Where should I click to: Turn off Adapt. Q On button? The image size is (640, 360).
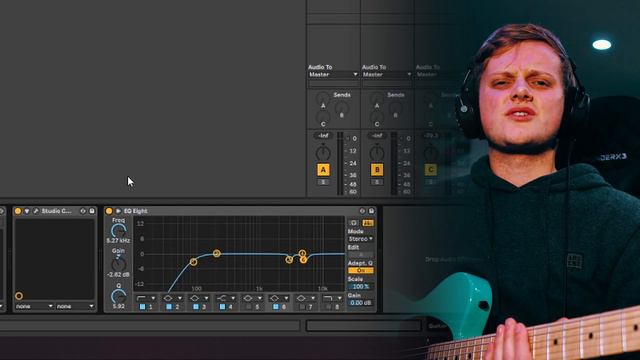tap(361, 271)
